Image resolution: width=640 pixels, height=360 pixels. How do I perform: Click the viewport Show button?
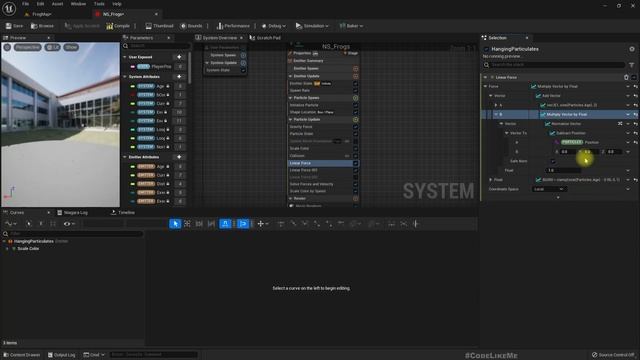point(71,47)
